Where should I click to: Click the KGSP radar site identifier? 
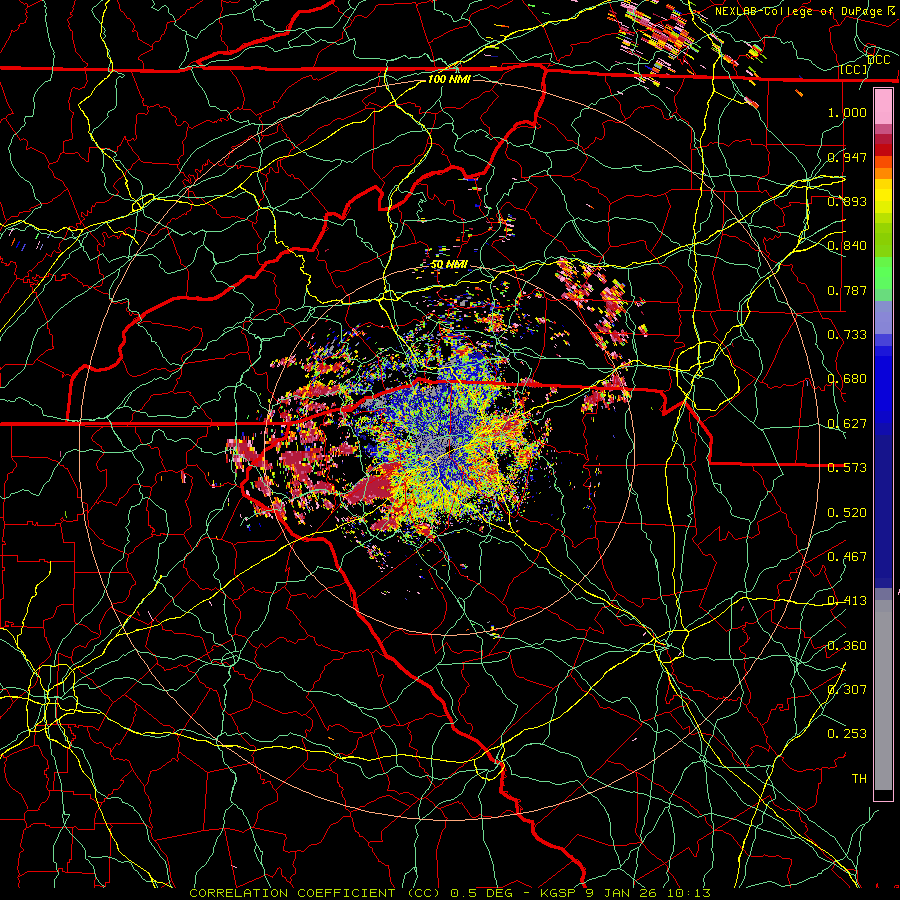(559, 893)
